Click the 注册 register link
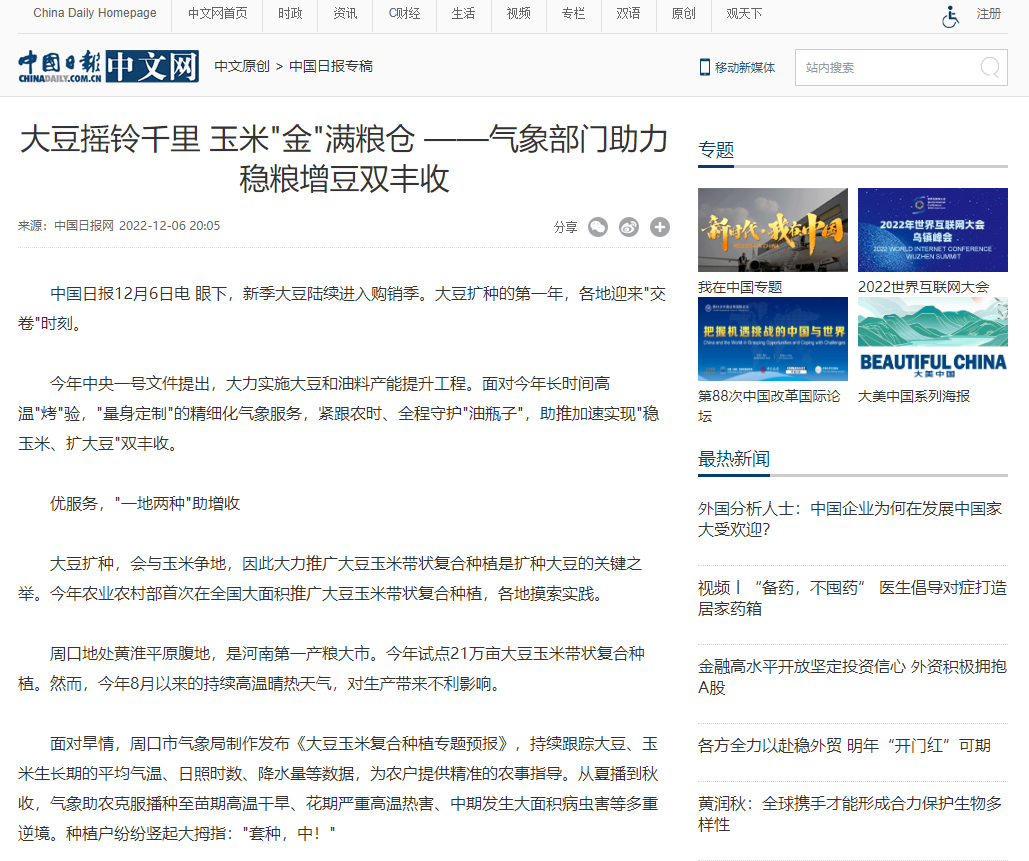The image size is (1029, 861). coord(988,14)
